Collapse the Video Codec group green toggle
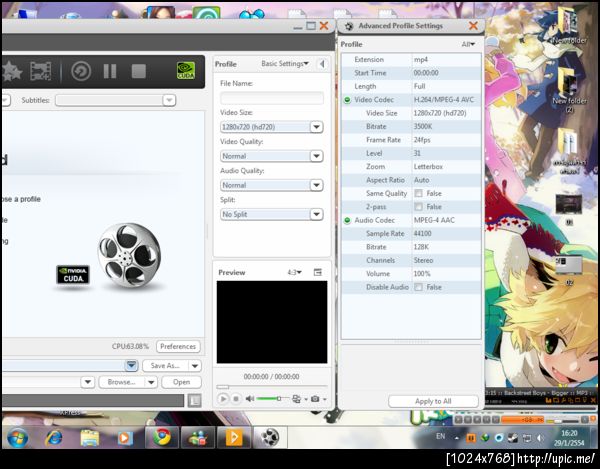 (x=347, y=100)
